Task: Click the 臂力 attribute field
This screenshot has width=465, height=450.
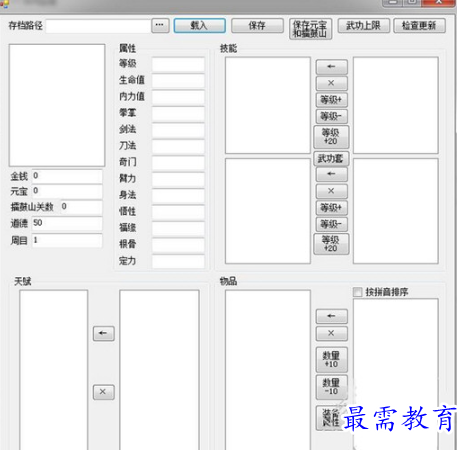Action: tap(178, 179)
